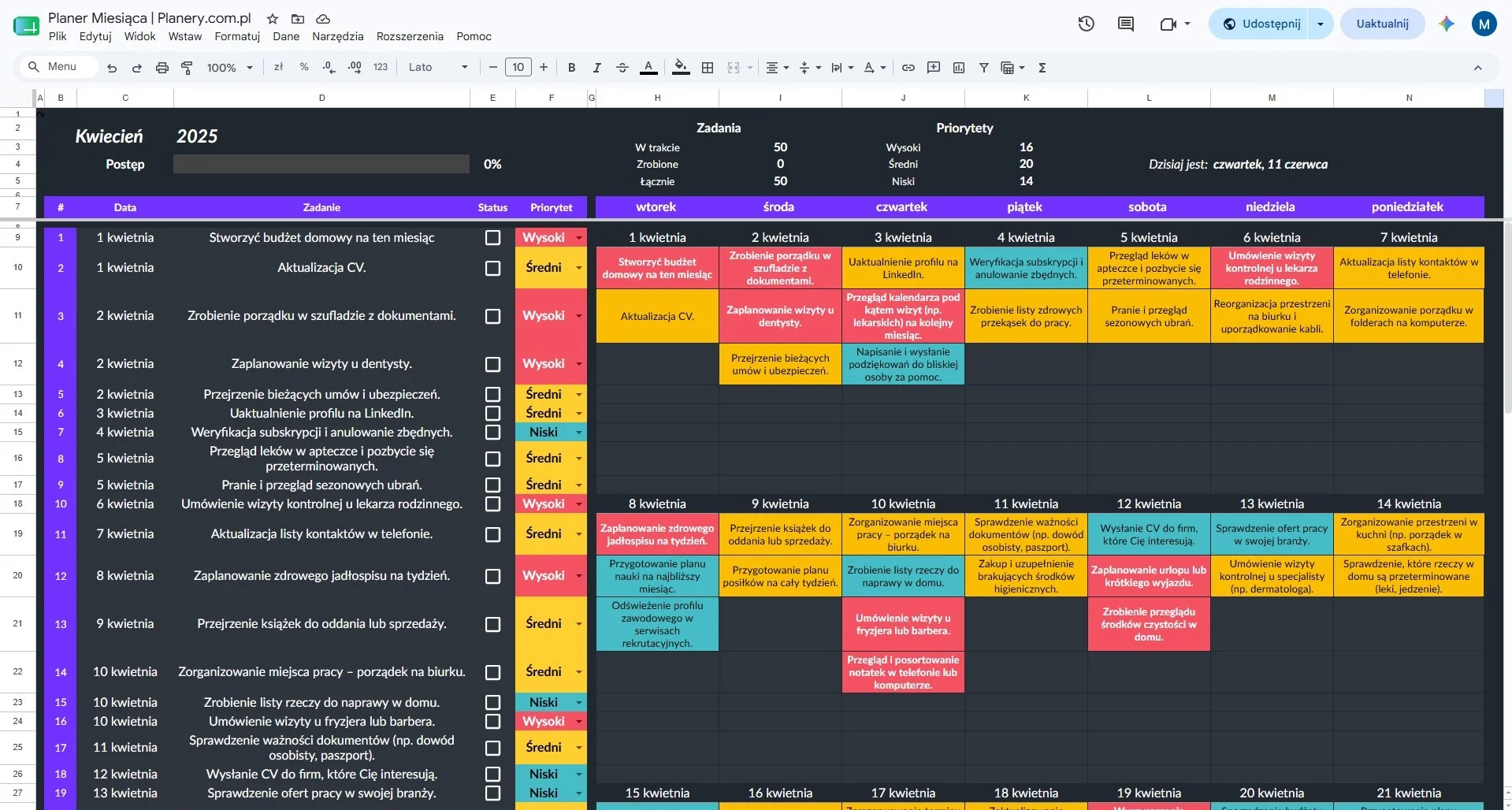Open Niski priority dropdown for Weryfikacja subskrypcji

pos(579,432)
